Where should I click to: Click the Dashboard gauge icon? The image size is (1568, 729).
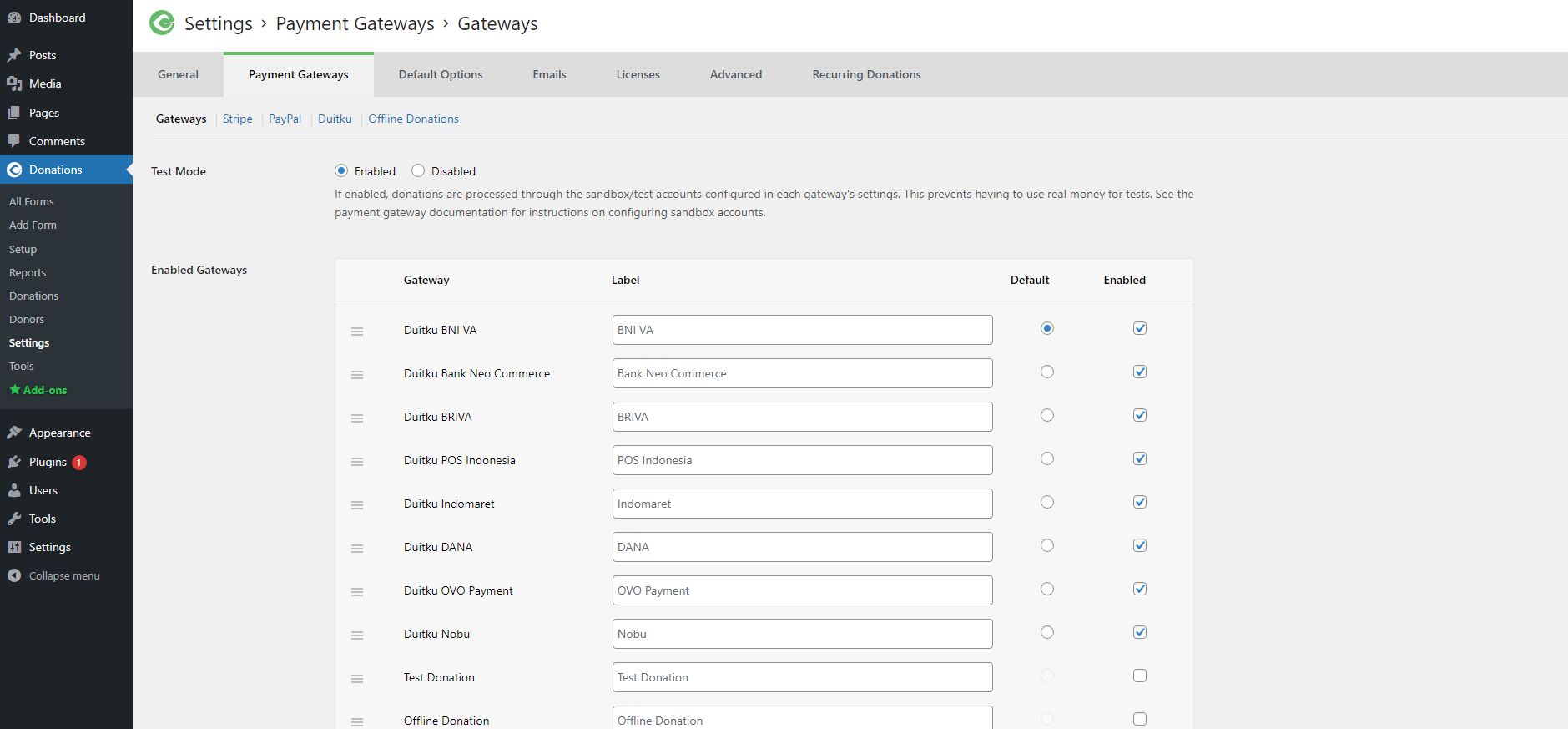[14, 18]
